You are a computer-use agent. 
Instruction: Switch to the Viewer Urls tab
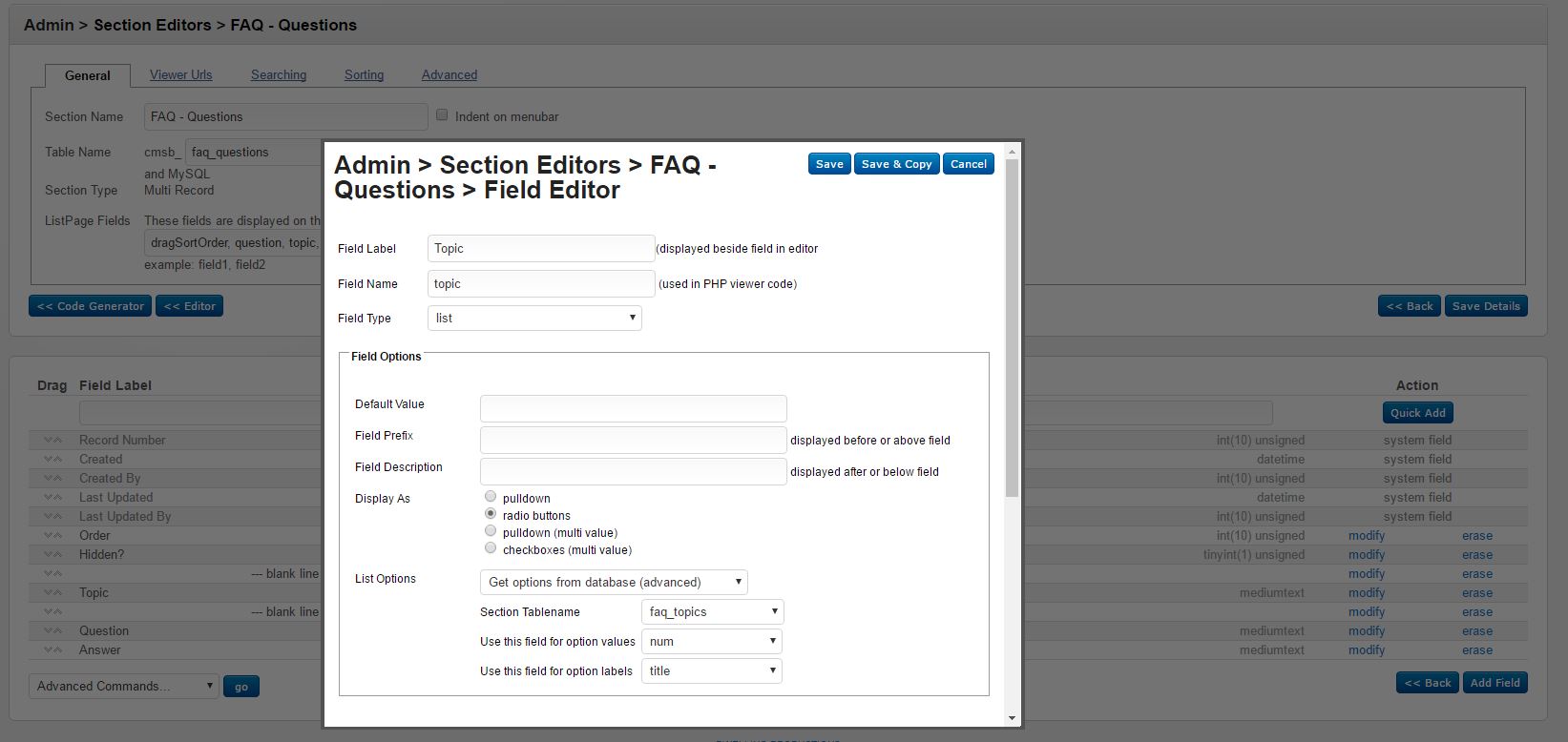point(180,75)
